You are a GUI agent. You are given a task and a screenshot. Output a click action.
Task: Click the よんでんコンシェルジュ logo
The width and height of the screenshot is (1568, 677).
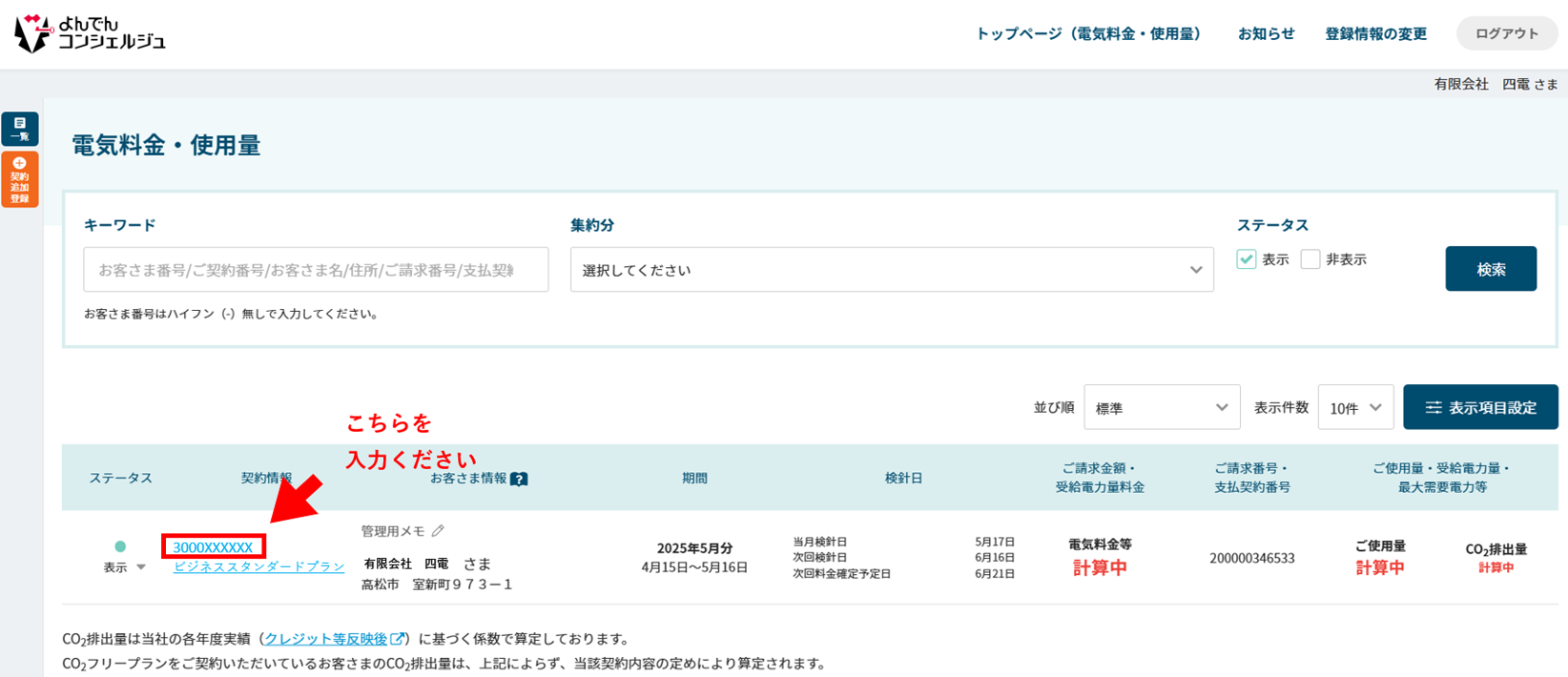point(91,33)
